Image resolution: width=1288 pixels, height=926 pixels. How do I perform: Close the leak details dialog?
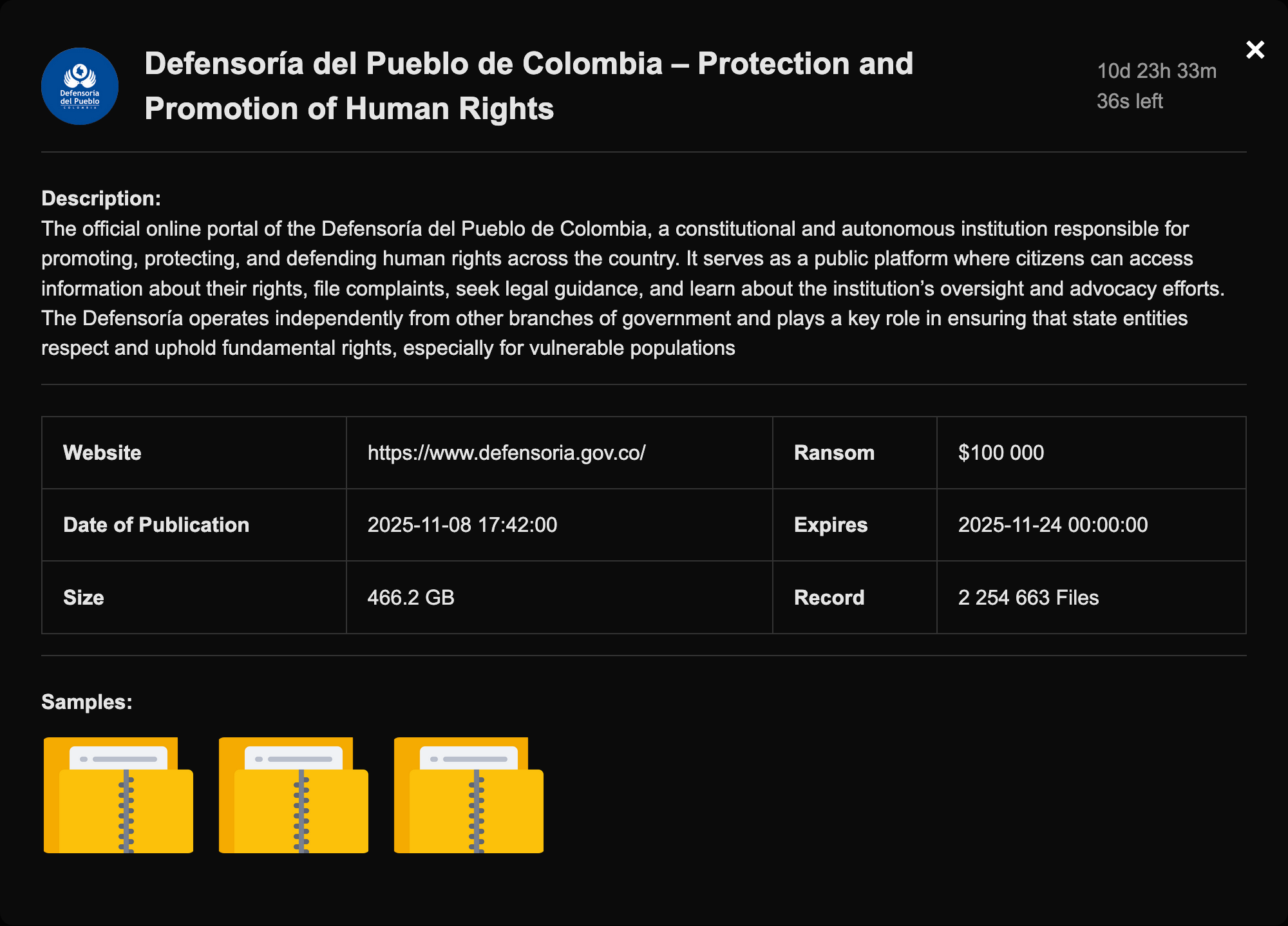click(x=1255, y=50)
